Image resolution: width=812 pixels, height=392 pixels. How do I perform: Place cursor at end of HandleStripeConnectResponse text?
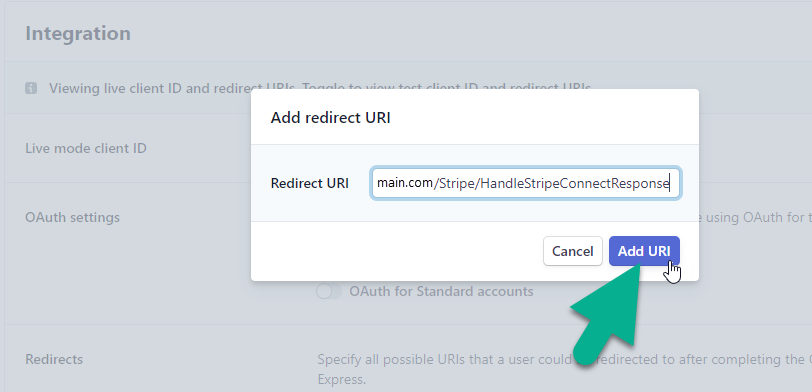670,183
